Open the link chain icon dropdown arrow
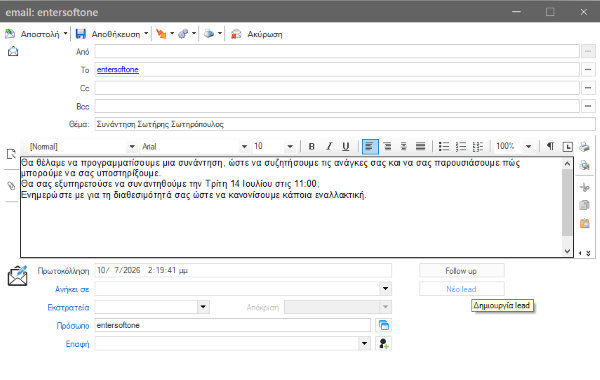The height and width of the screenshot is (380, 600). (x=194, y=34)
